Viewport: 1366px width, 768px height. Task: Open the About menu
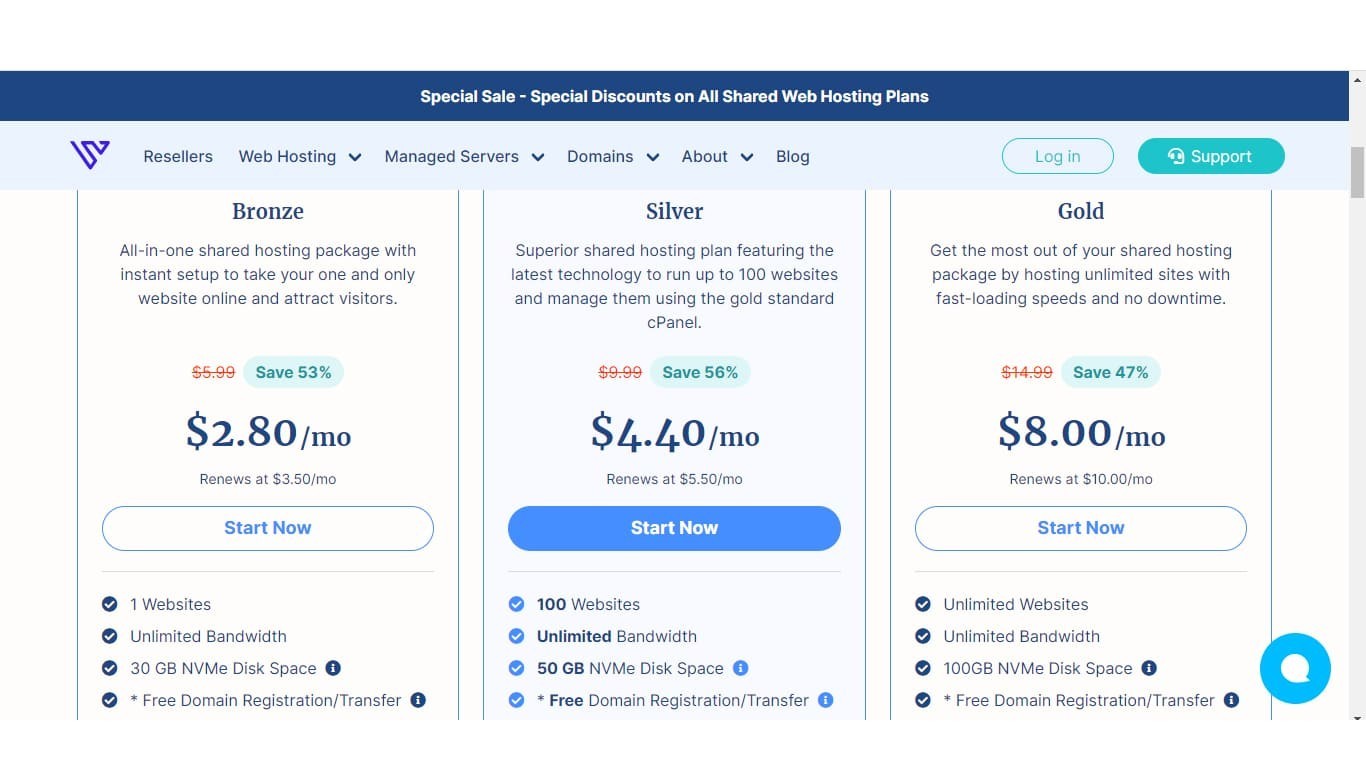tap(704, 156)
